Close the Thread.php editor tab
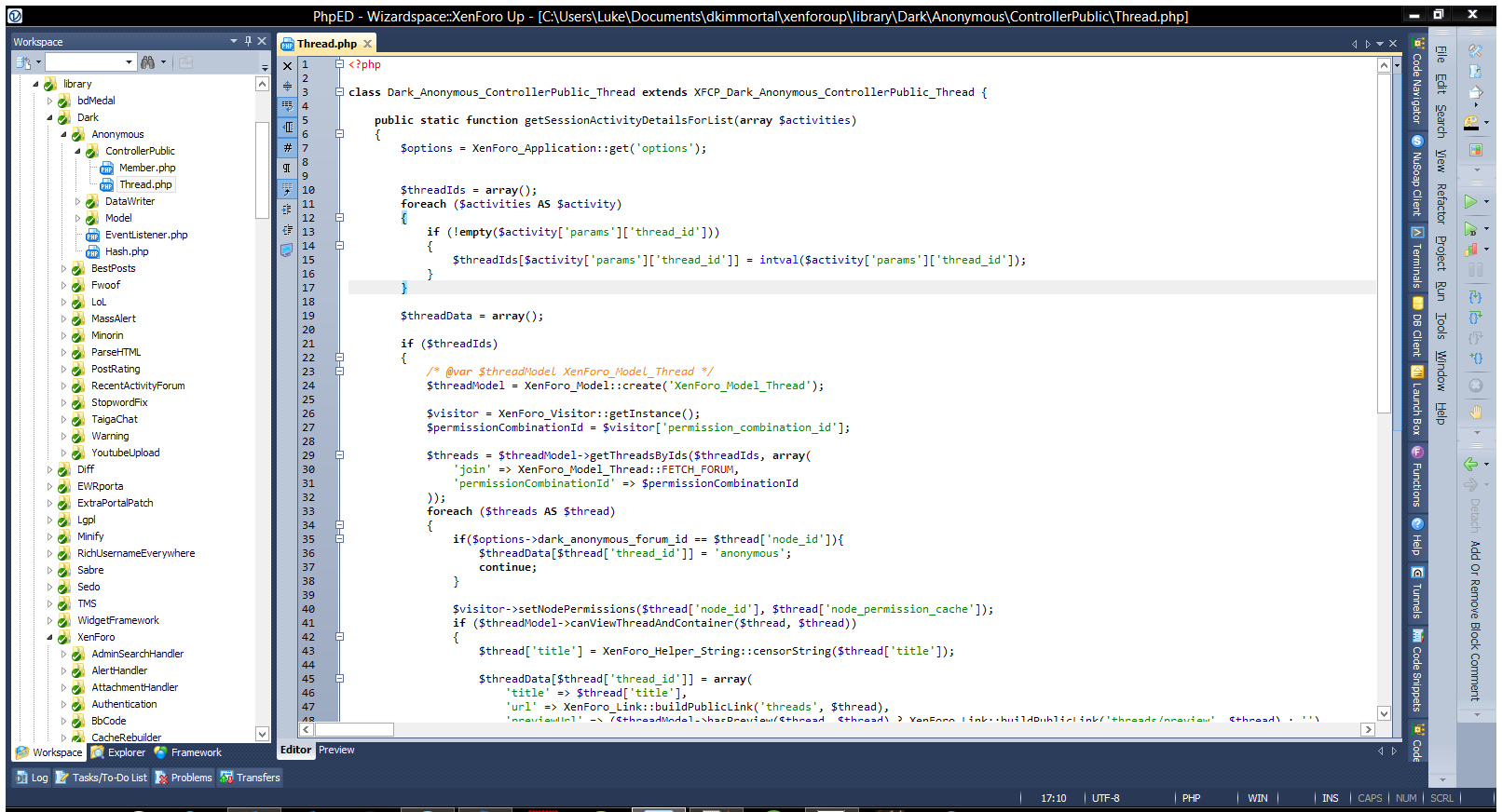This screenshot has height=812, width=1502. (x=368, y=44)
